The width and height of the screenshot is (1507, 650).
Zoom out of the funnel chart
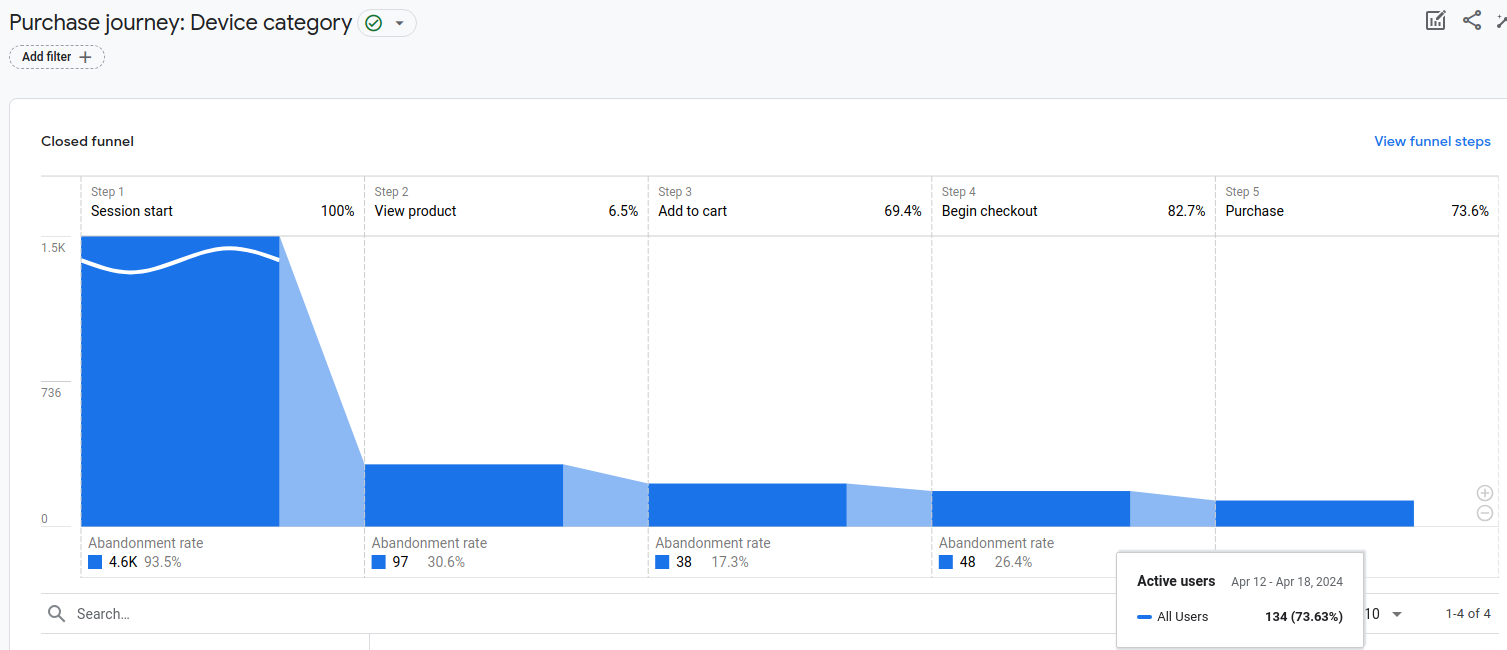coord(1485,513)
